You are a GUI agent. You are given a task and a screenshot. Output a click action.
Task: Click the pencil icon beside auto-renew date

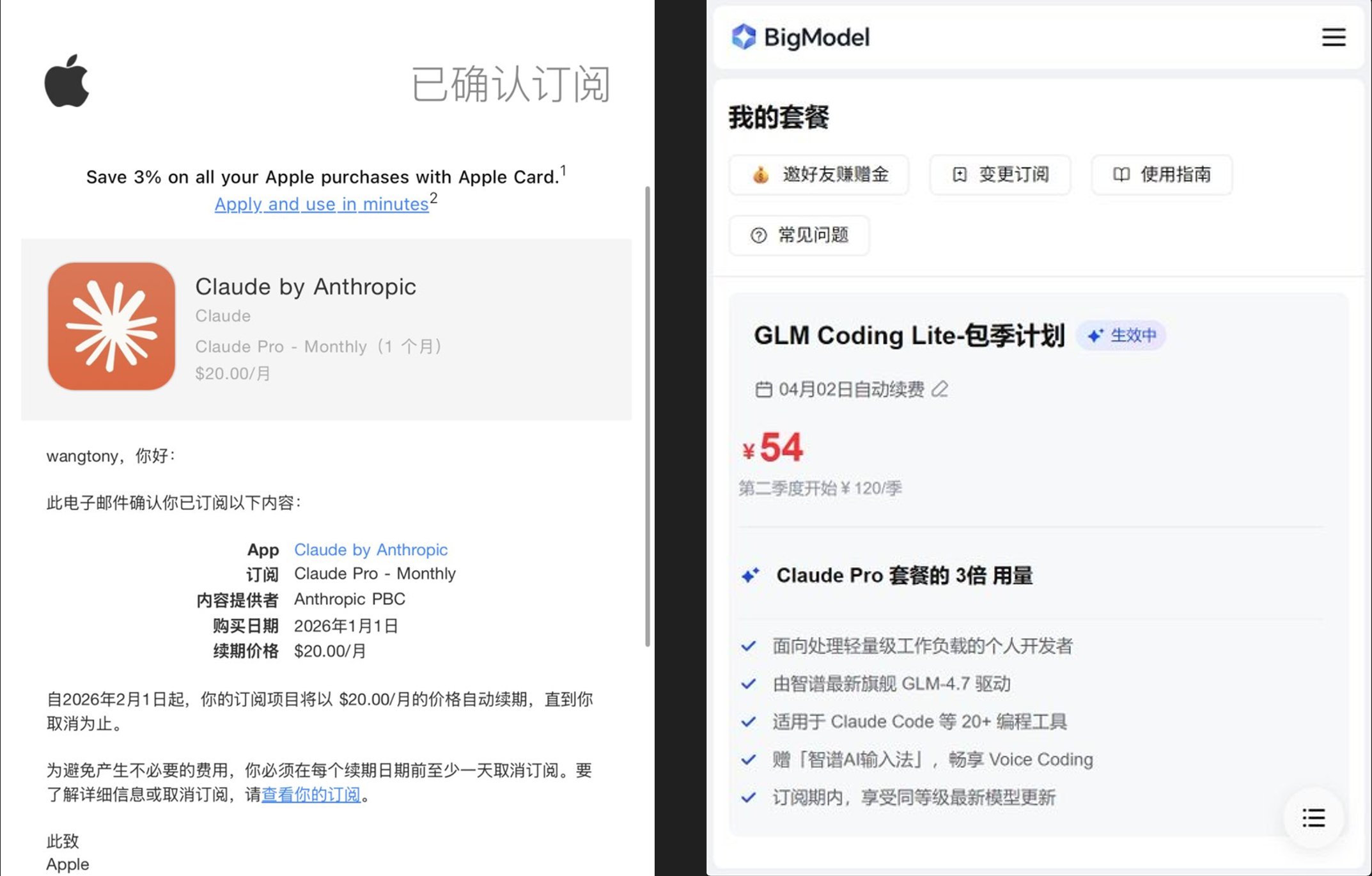point(939,389)
